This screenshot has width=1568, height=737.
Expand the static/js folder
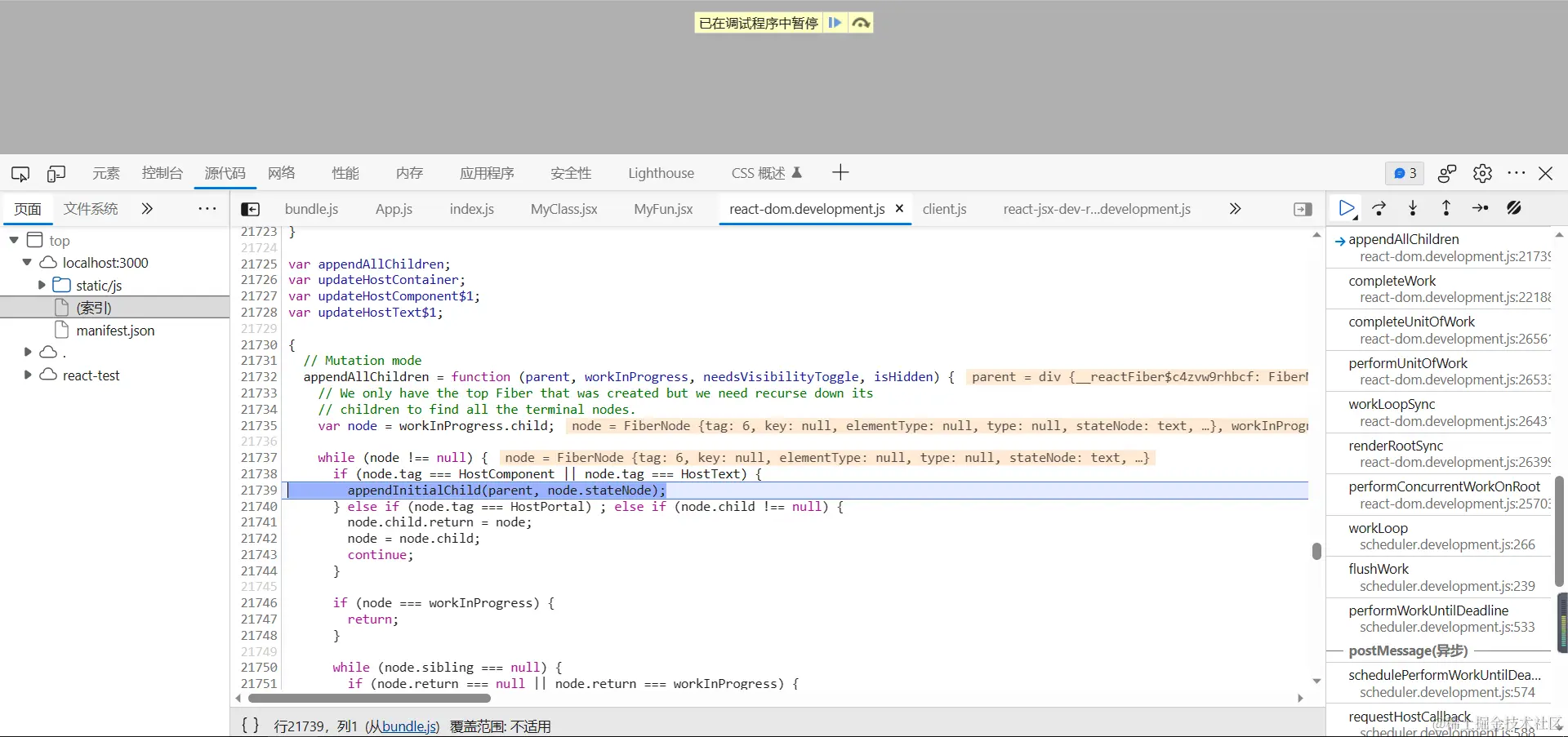42,285
